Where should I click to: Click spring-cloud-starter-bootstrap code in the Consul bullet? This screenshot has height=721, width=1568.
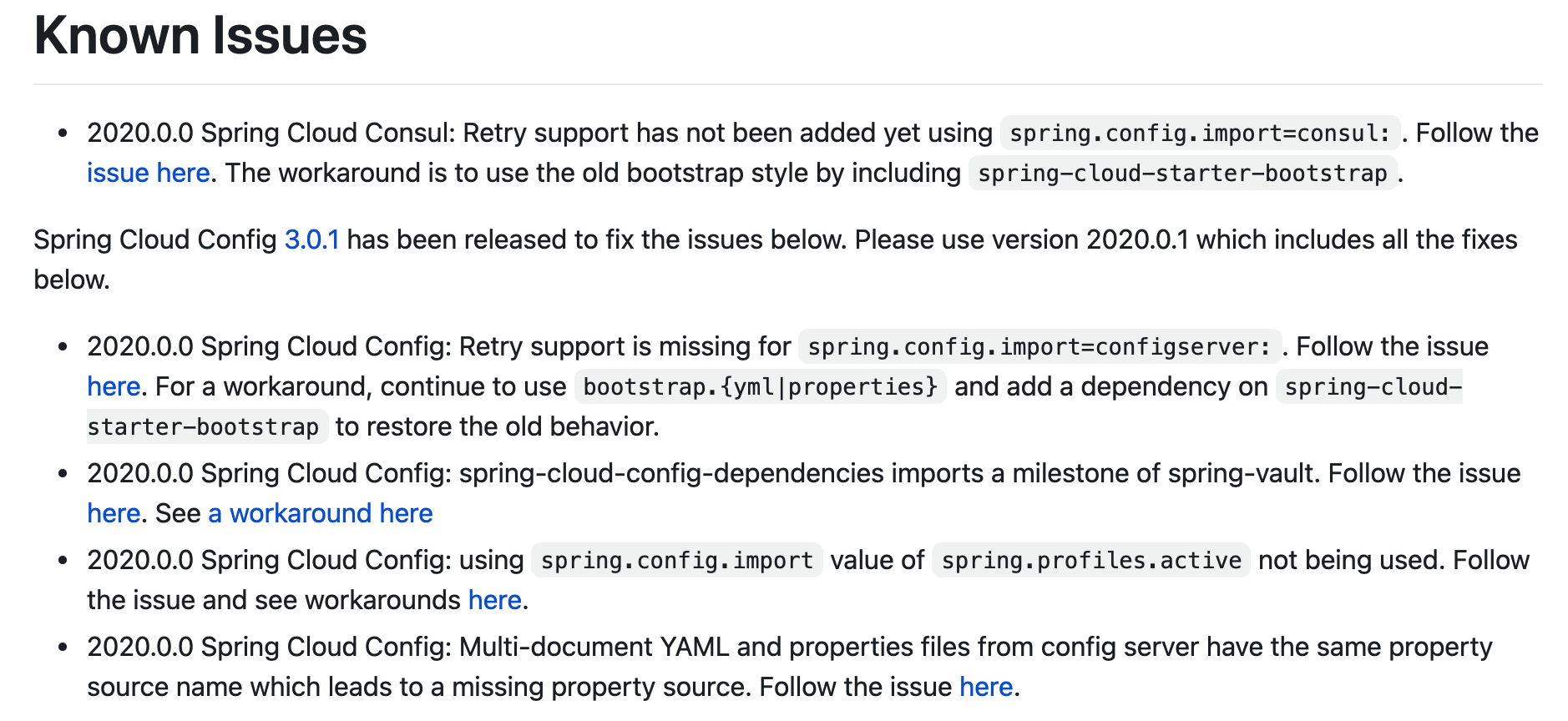tap(1182, 174)
